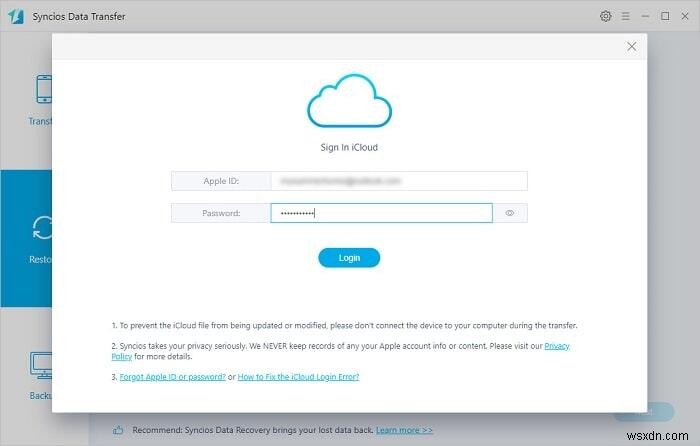Screen dimensions: 700x446
Task: Close the Sign In iCloud dialog
Action: (x=631, y=46)
